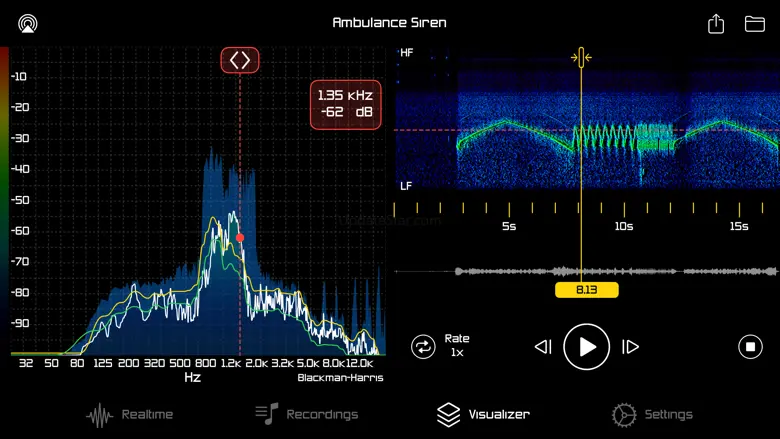Click the 5s timeline mark
Image resolution: width=780 pixels, height=439 pixels.
point(509,226)
